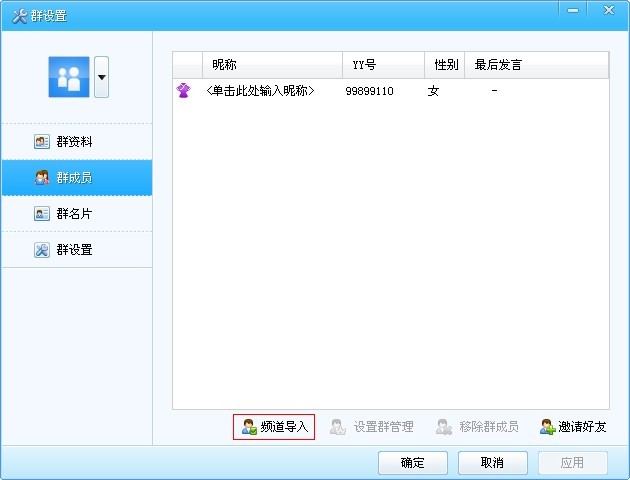Open the 群资料 tab
Screen dimensions: 630x480
pyautogui.click(x=76, y=142)
